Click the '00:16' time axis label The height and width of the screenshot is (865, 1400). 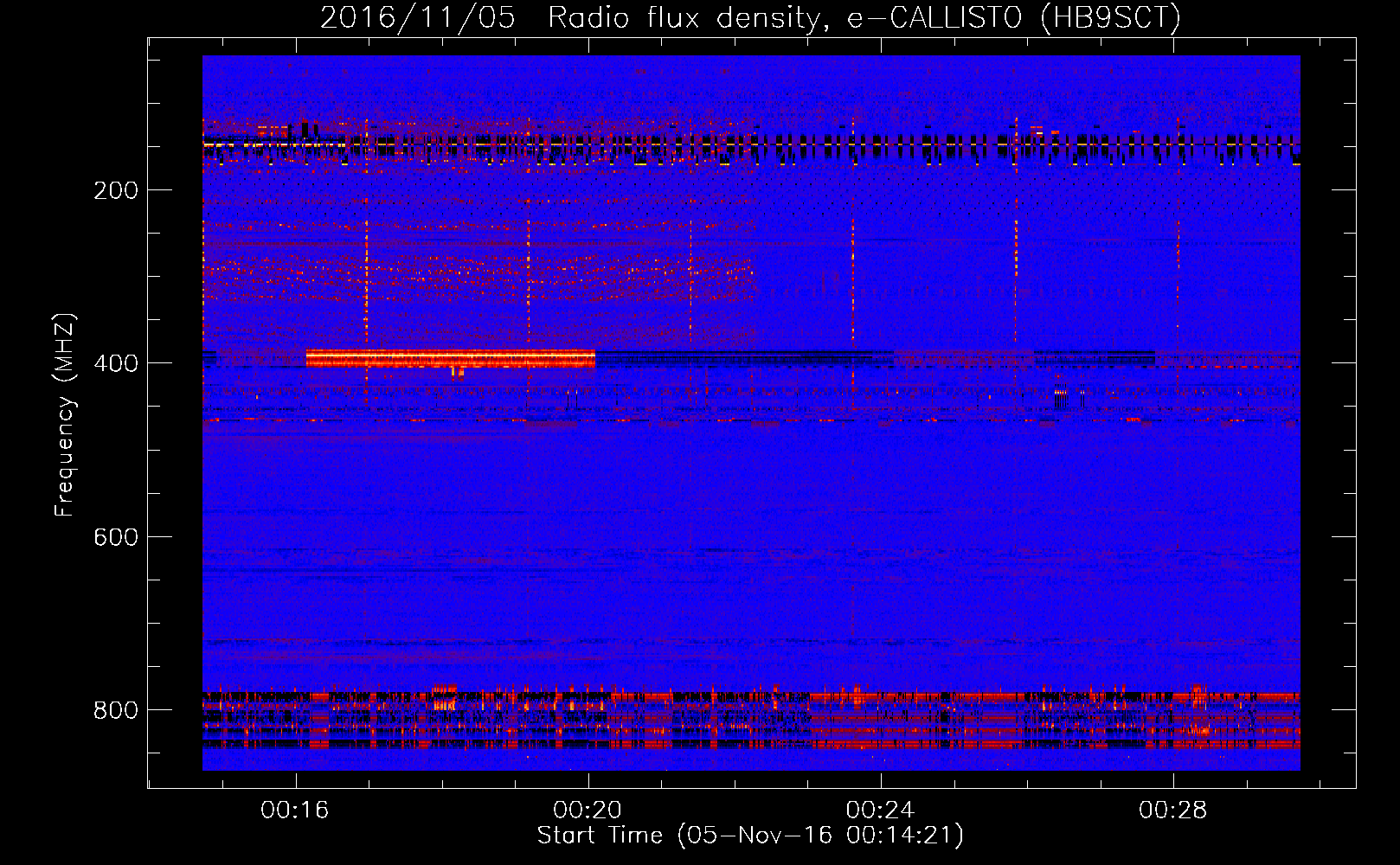click(x=295, y=811)
